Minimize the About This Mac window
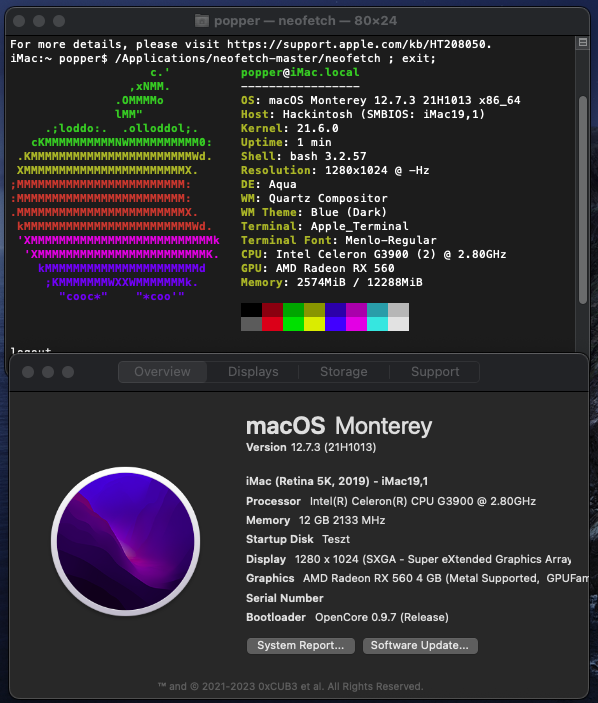The height and width of the screenshot is (703, 598). pos(48,372)
